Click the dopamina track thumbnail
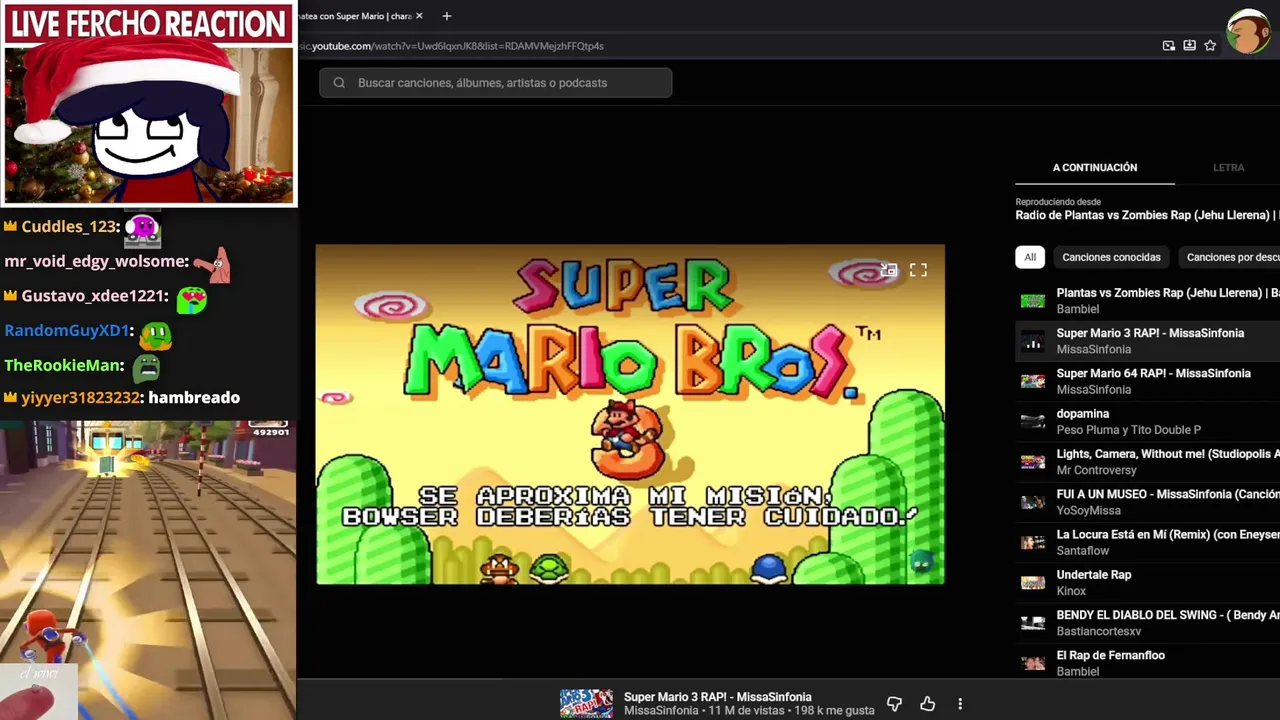This screenshot has width=1280, height=720. pos(1032,421)
